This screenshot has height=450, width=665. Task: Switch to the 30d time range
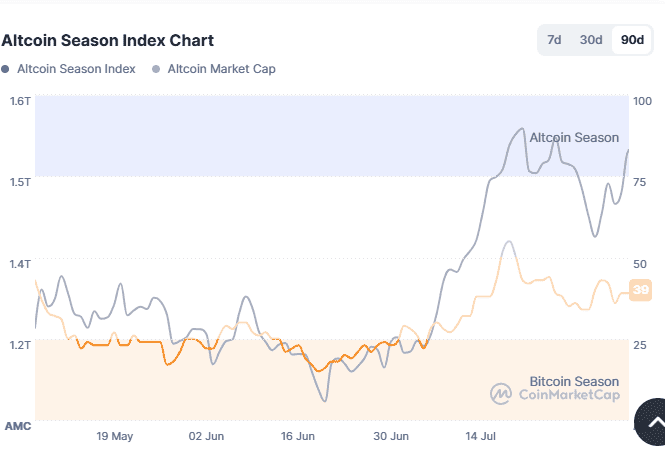point(591,40)
